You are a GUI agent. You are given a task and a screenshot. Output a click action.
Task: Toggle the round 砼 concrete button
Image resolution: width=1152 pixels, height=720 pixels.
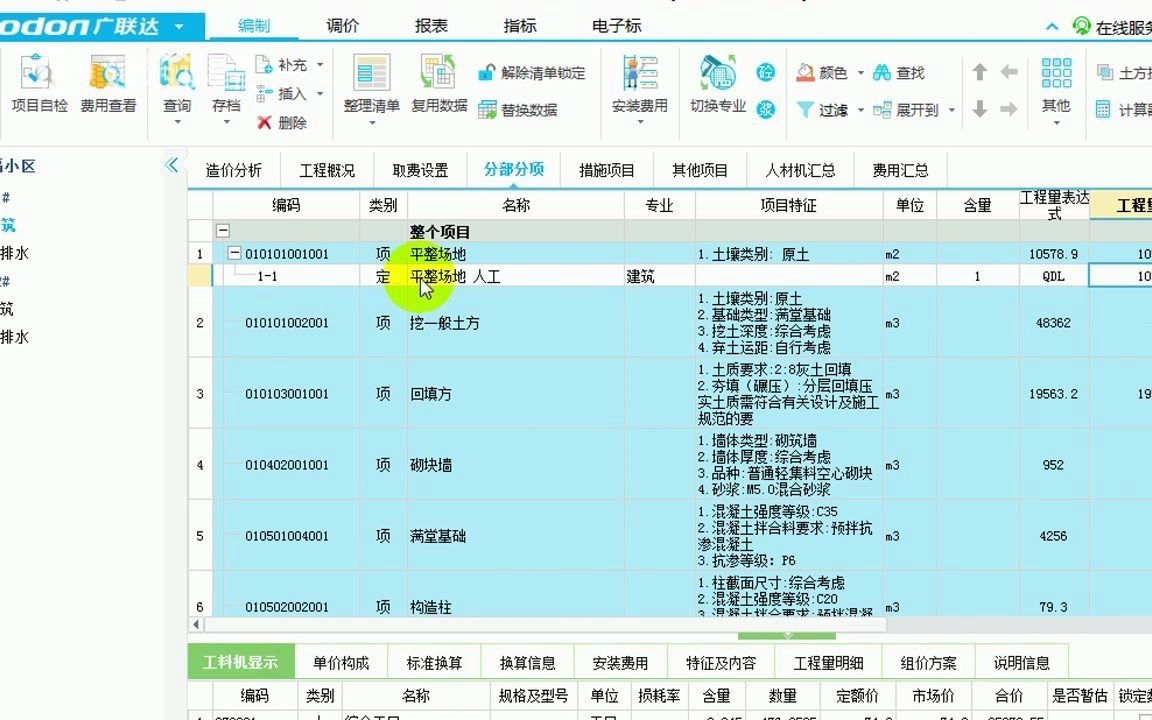click(765, 71)
